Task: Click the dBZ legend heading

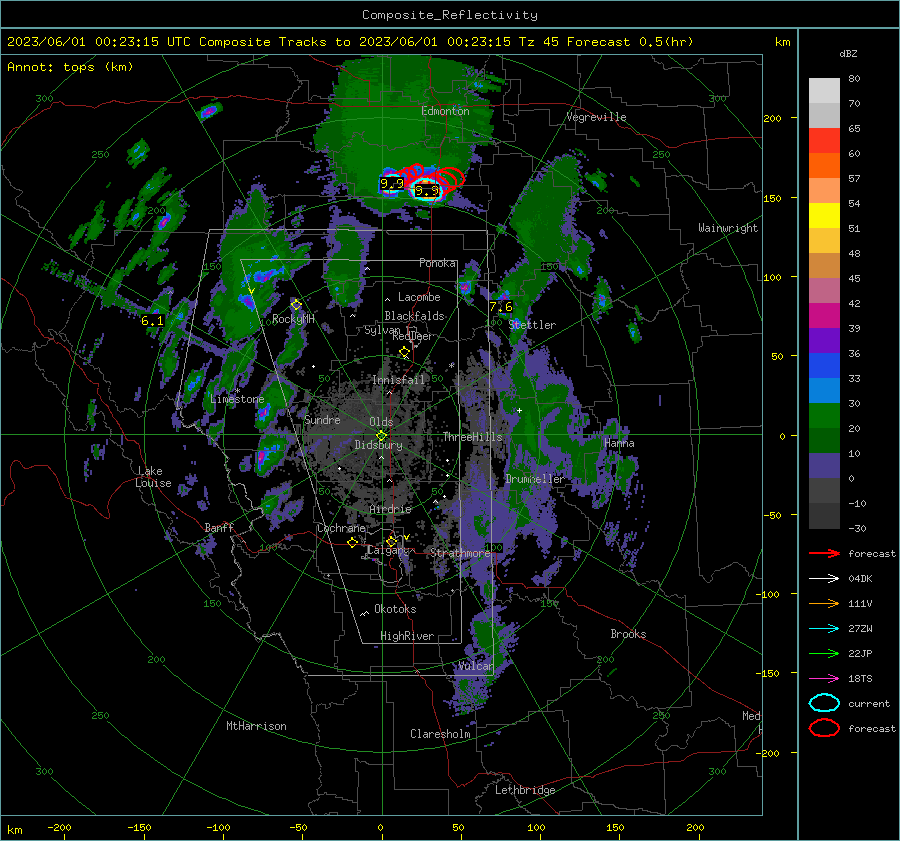Action: tap(848, 53)
